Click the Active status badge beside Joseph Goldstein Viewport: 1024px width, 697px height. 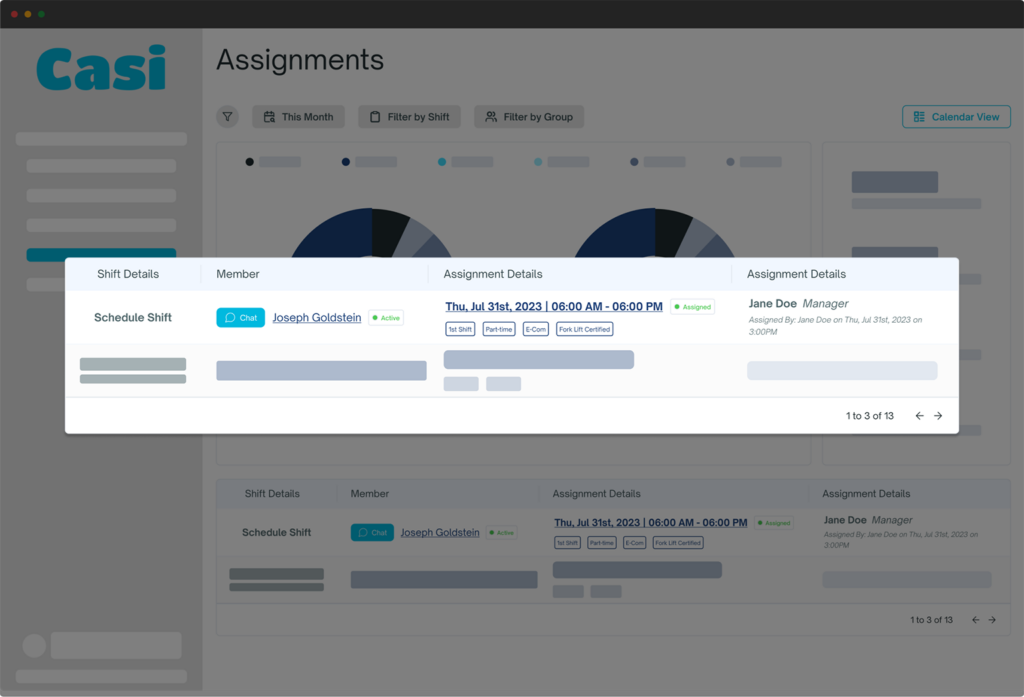point(386,318)
